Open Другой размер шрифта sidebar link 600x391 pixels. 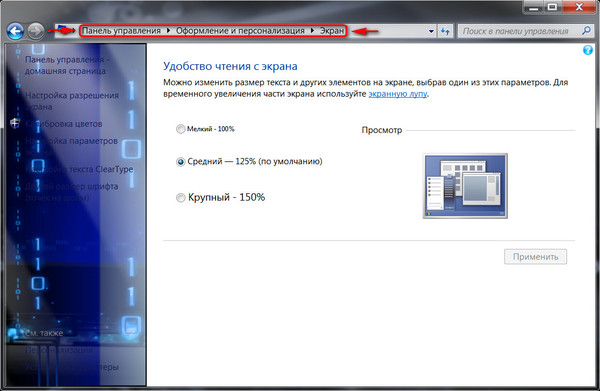71,192
